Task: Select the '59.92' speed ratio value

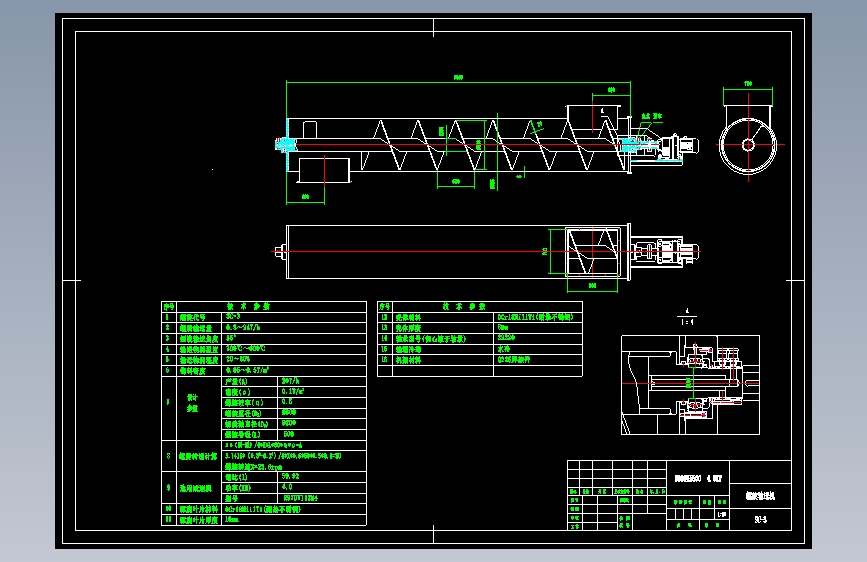Action: pos(290,476)
